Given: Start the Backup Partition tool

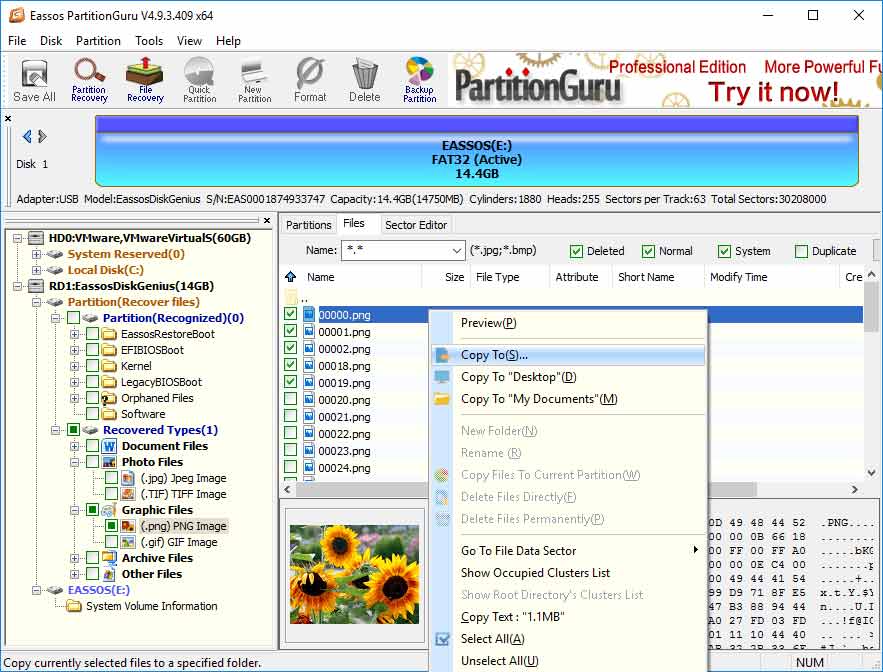Looking at the screenshot, I should (419, 80).
